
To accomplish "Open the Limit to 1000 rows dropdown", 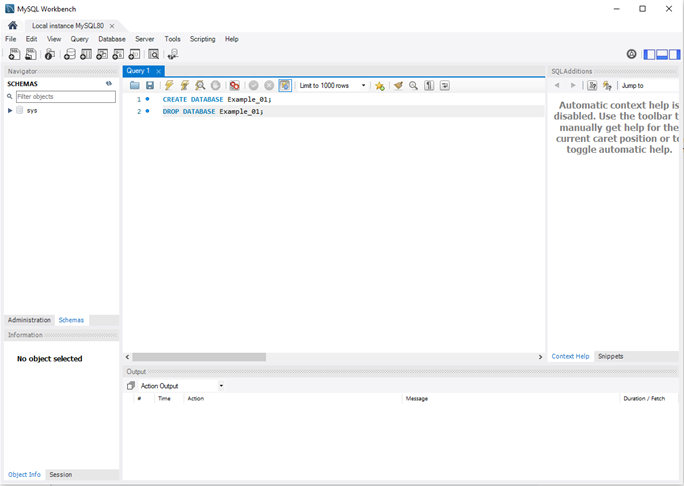I will coord(332,86).
